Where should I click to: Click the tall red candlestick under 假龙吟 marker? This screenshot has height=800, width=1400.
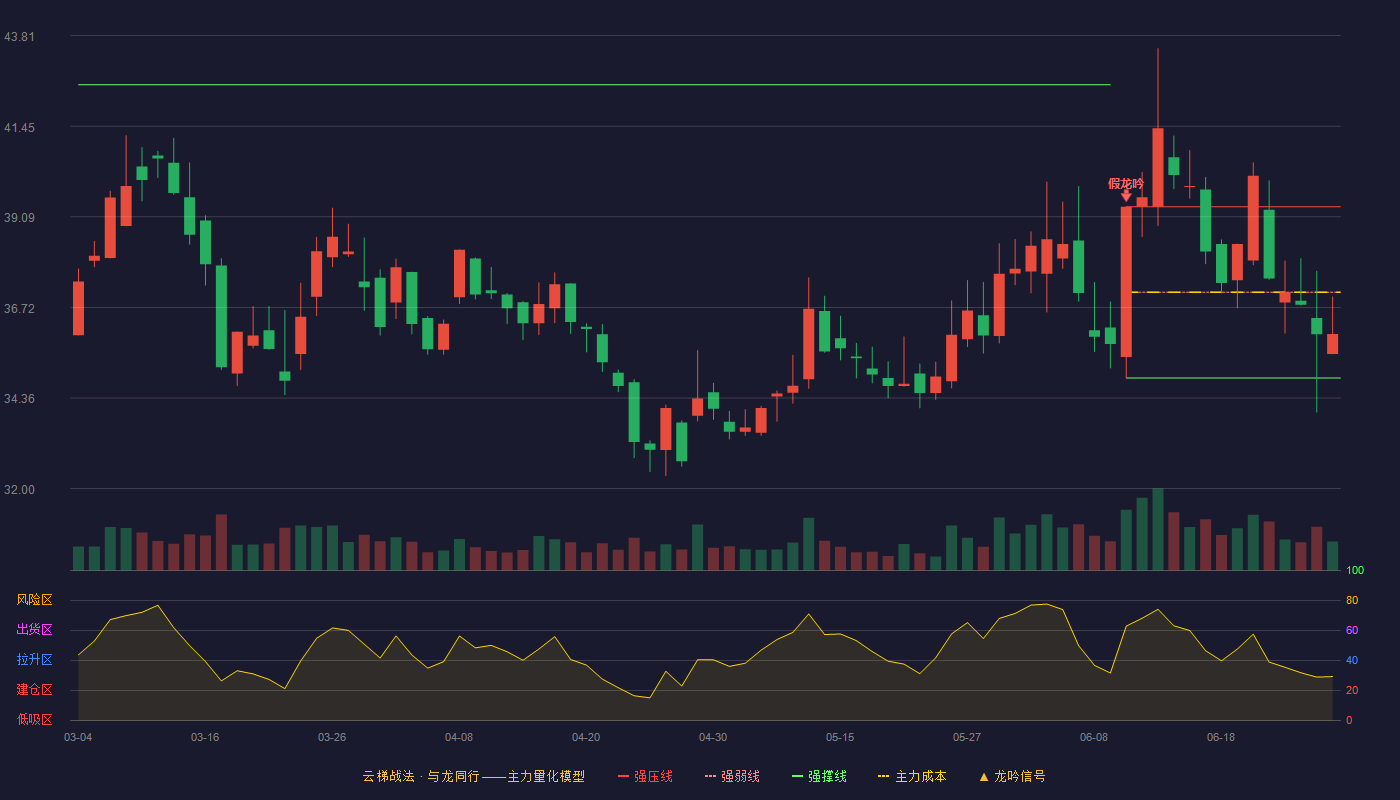pos(1126,281)
